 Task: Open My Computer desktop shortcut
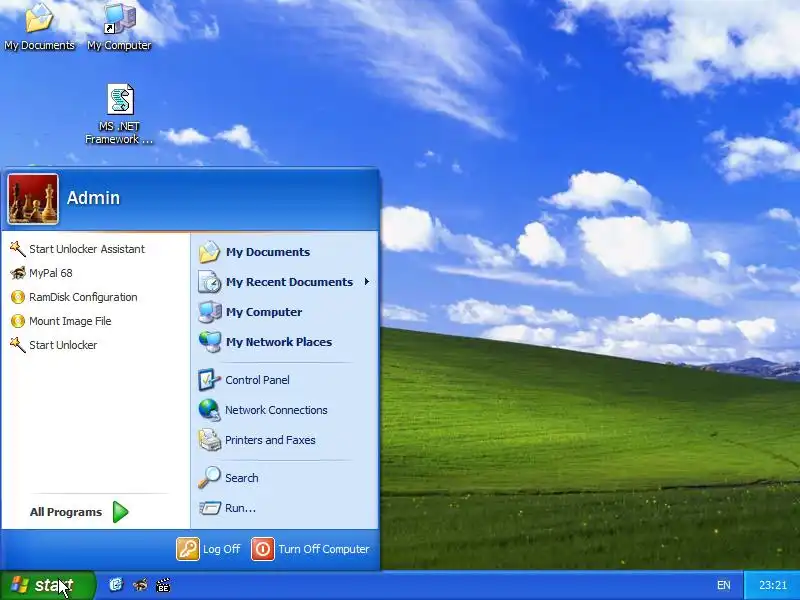coord(119,27)
